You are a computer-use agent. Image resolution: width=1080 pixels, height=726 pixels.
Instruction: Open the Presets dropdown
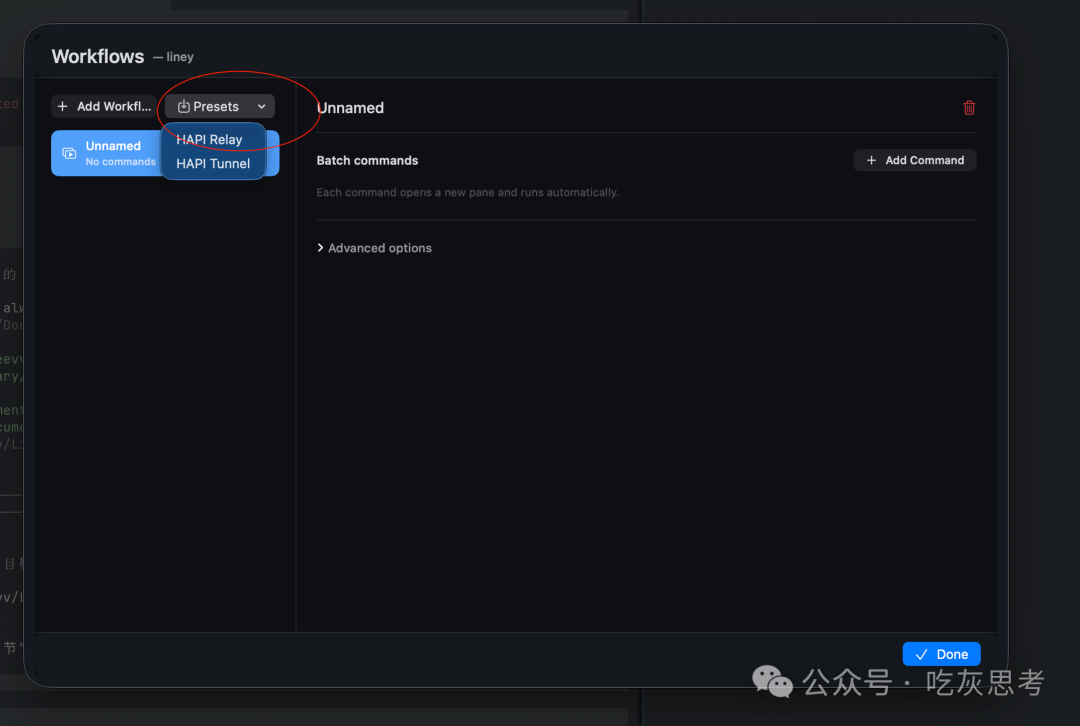pos(220,107)
